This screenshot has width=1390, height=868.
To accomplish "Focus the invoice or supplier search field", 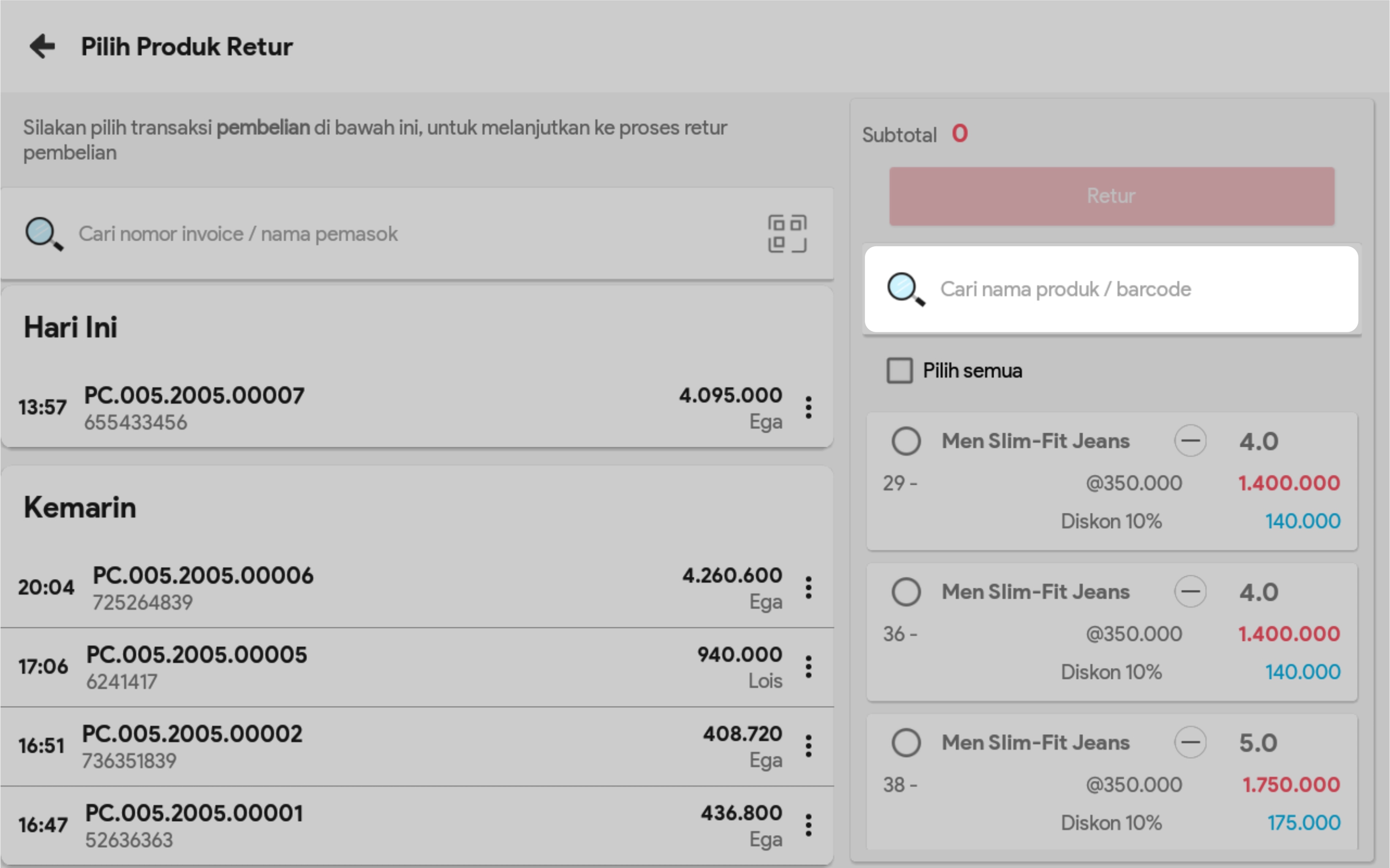I will tap(402, 234).
